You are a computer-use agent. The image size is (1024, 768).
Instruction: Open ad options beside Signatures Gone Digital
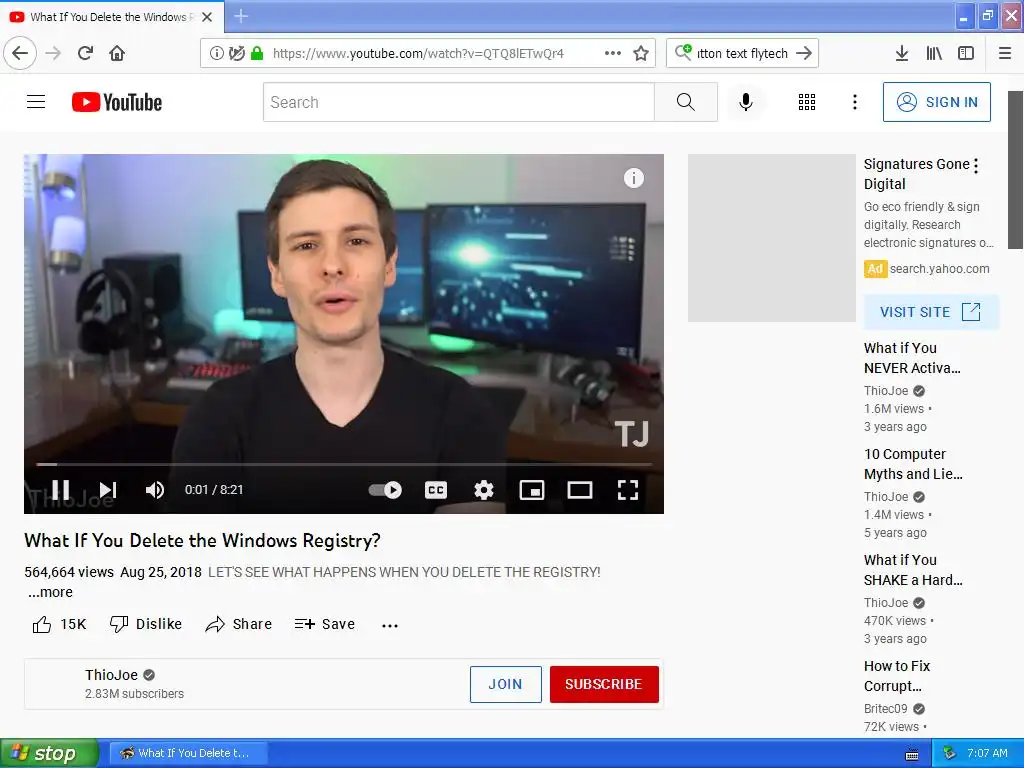[x=976, y=166]
